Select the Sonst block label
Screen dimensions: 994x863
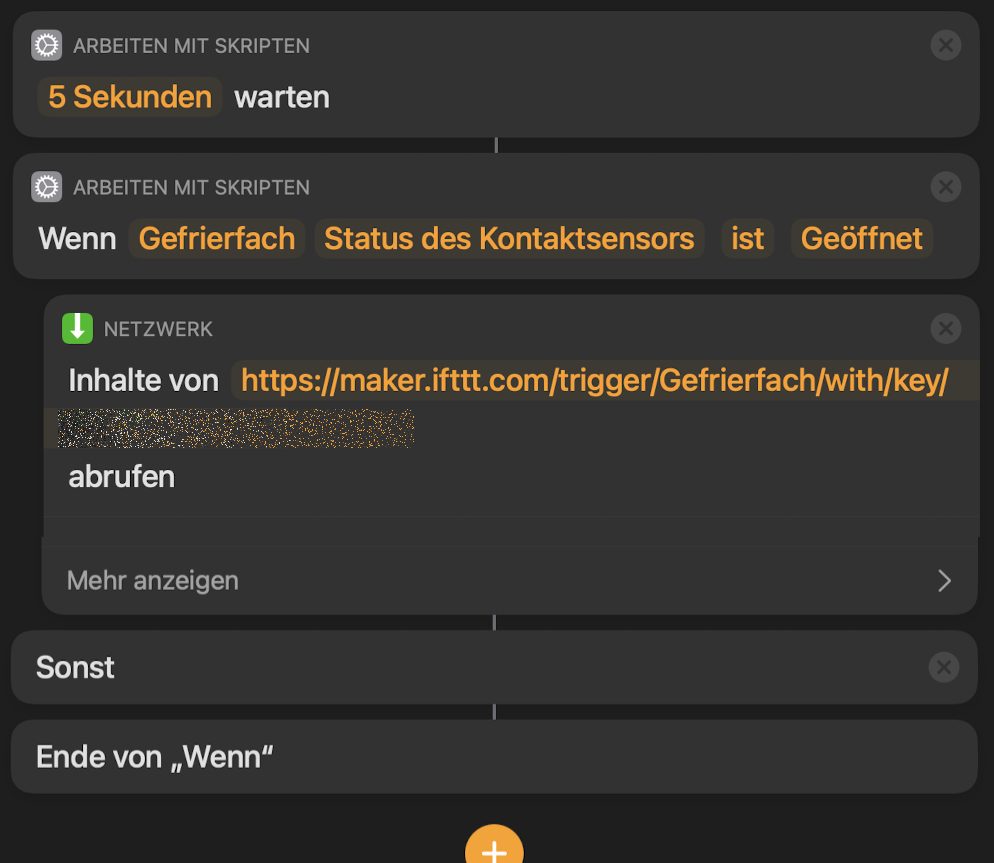[x=76, y=667]
